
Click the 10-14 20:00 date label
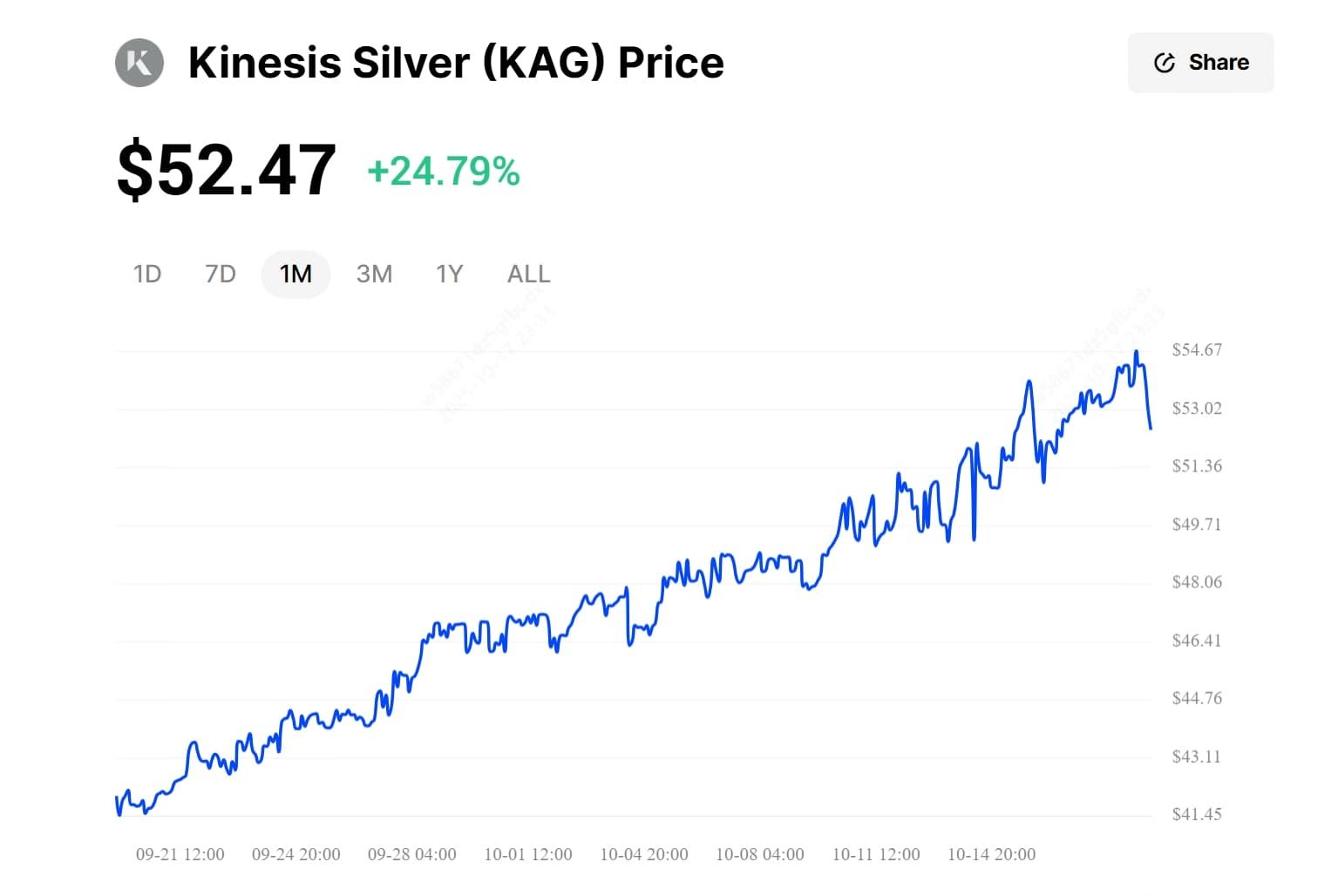click(991, 855)
